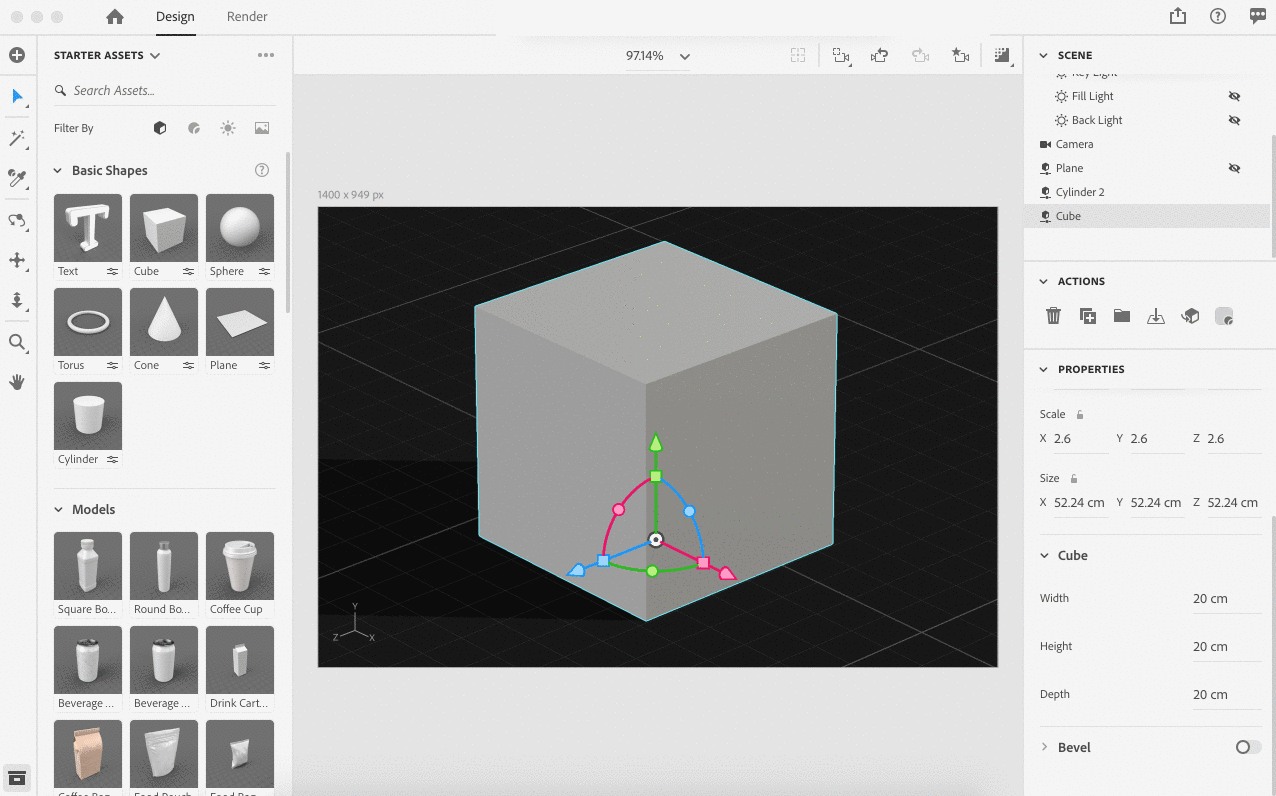Expand the Bevel section
This screenshot has width=1276, height=796.
tap(1045, 747)
